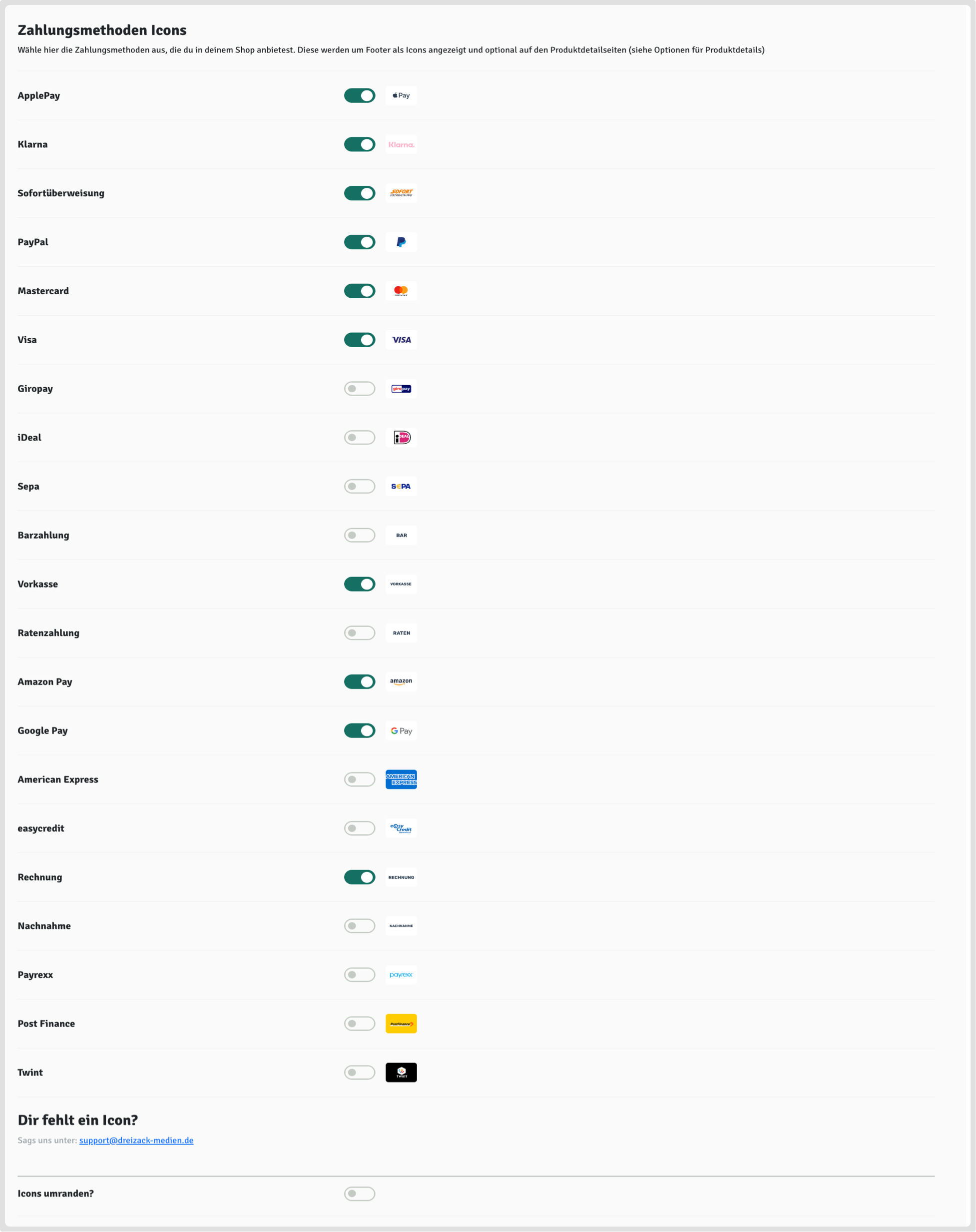The height and width of the screenshot is (1232, 976).
Task: Turn off the Amazon Pay toggle
Action: coord(360,682)
